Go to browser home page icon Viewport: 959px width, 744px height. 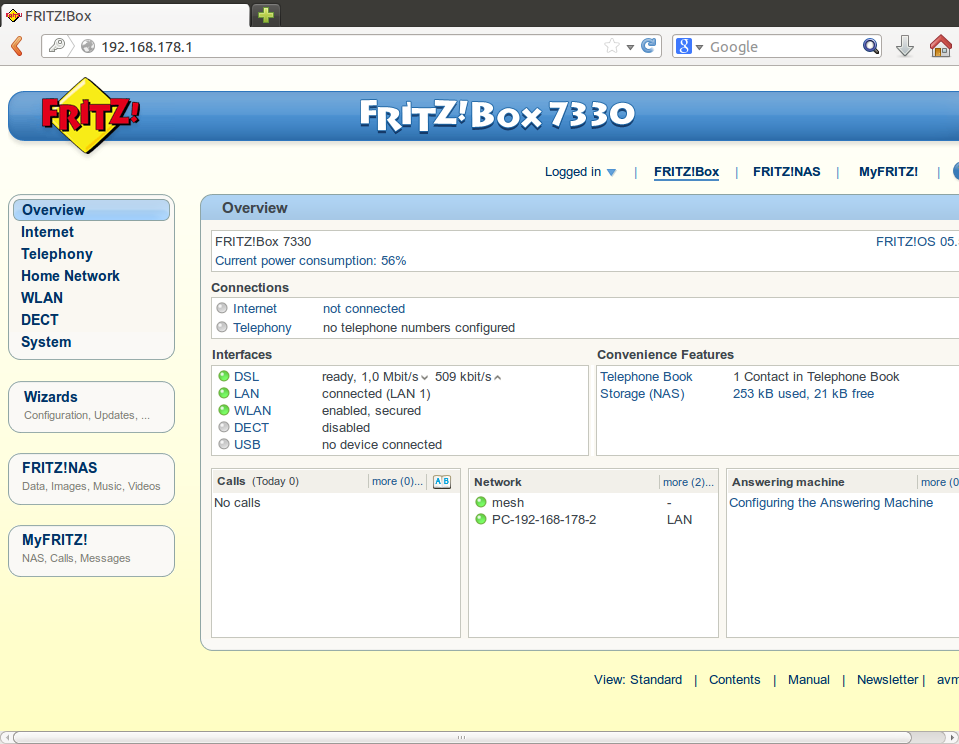(940, 46)
